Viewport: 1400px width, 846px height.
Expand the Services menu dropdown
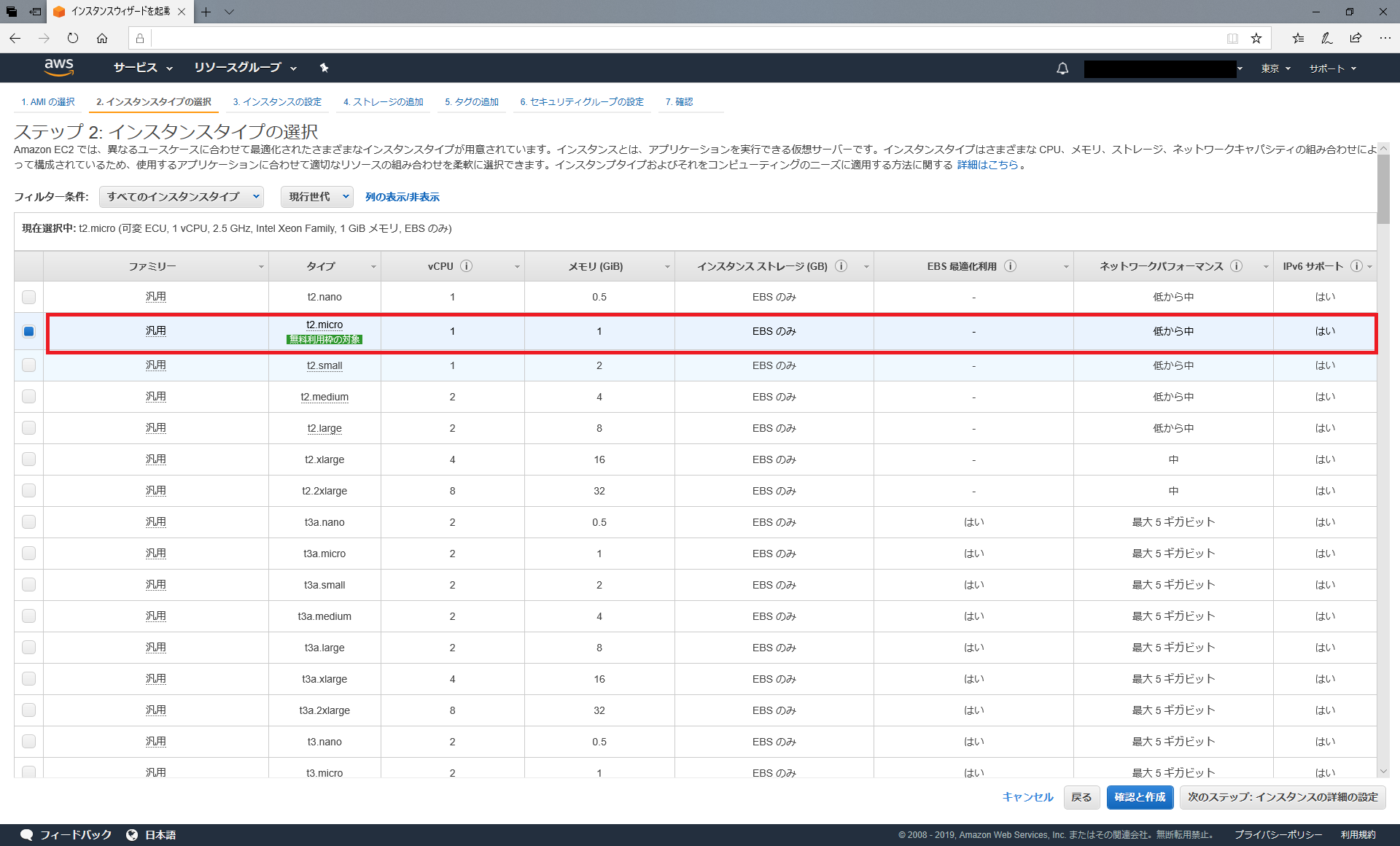[143, 68]
